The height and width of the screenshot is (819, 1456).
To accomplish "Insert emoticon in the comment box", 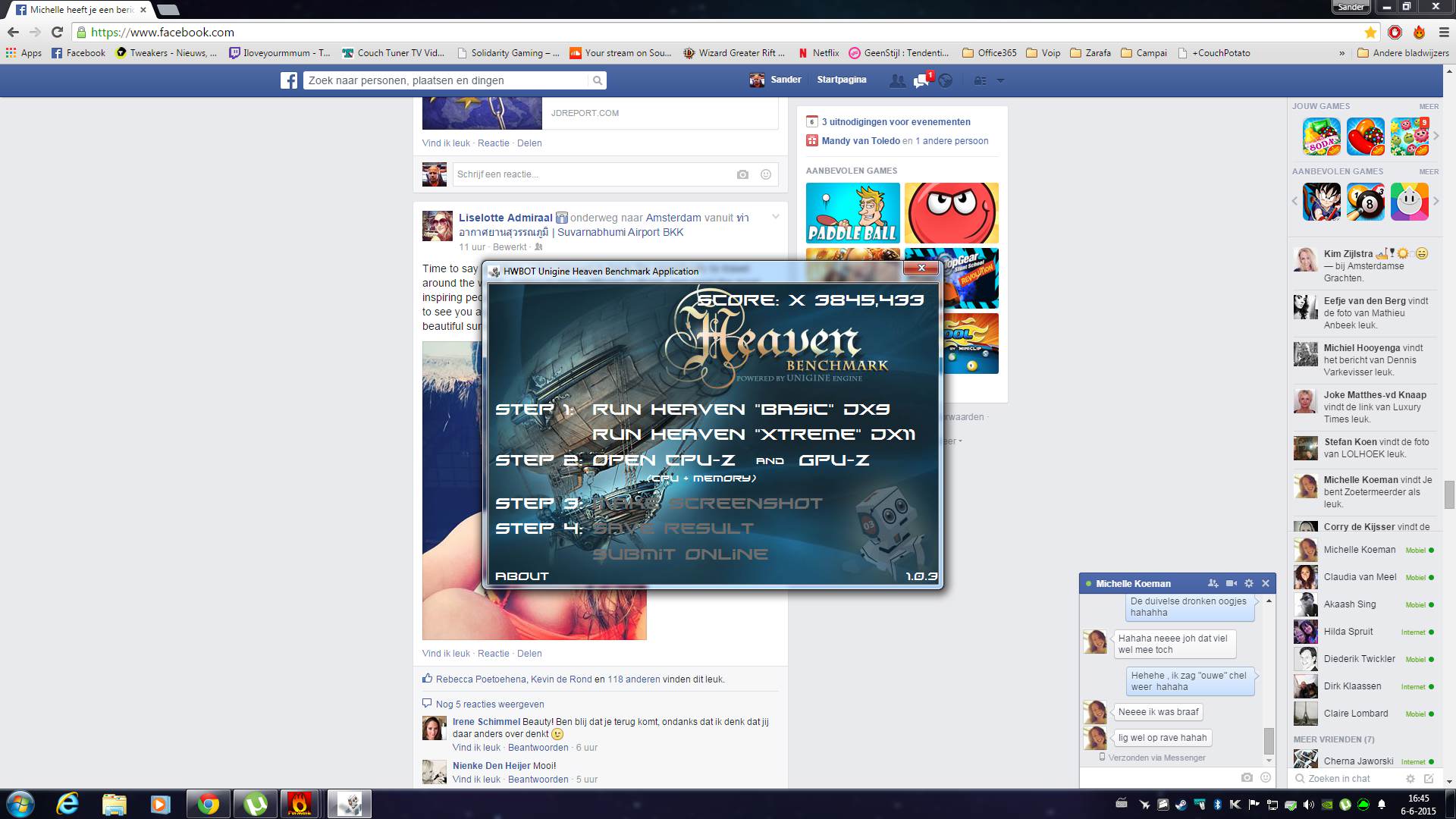I will (766, 174).
